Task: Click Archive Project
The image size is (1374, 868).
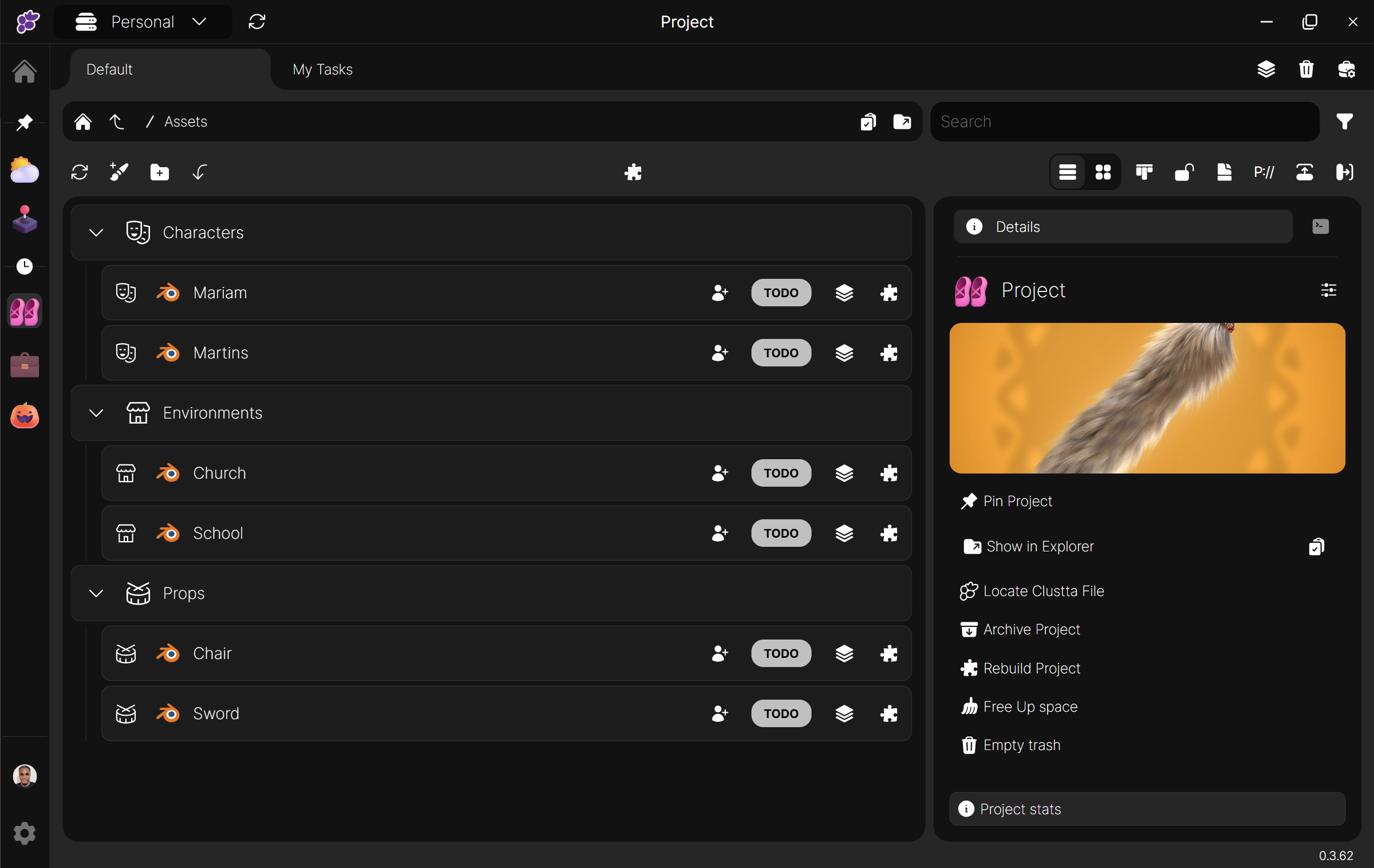Action: (1031, 629)
